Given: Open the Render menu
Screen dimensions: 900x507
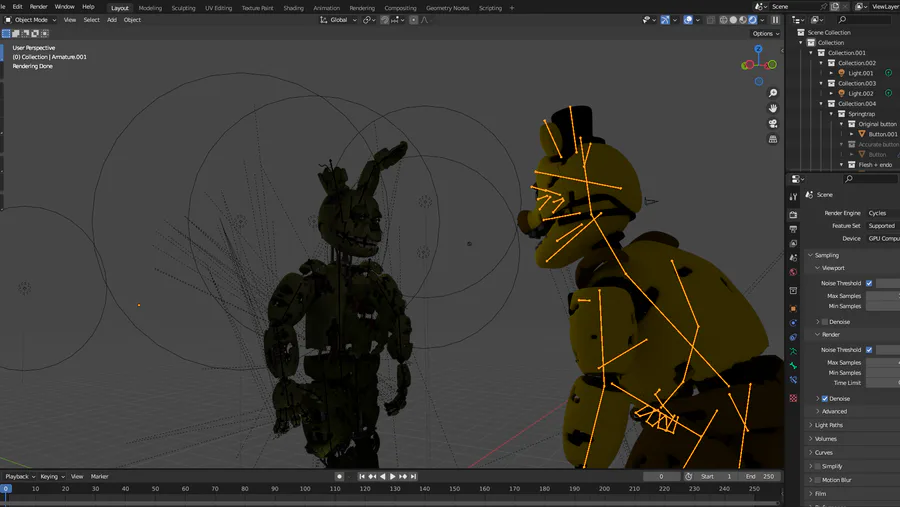Looking at the screenshot, I should pos(38,7).
